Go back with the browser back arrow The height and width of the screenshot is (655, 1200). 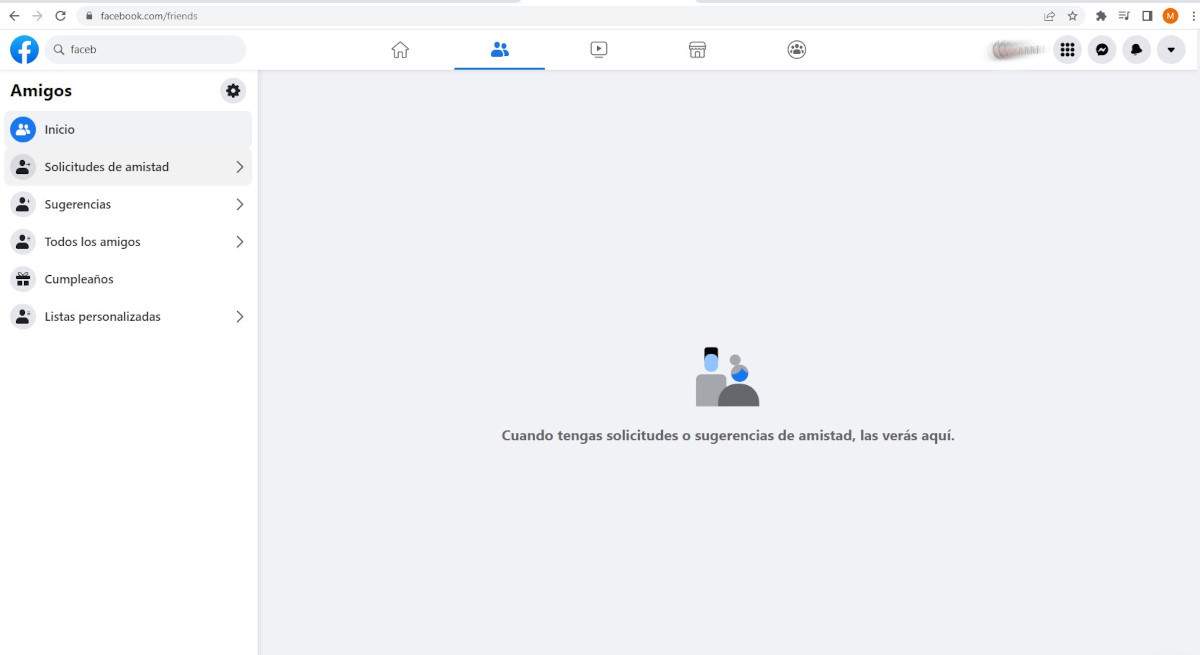14,16
